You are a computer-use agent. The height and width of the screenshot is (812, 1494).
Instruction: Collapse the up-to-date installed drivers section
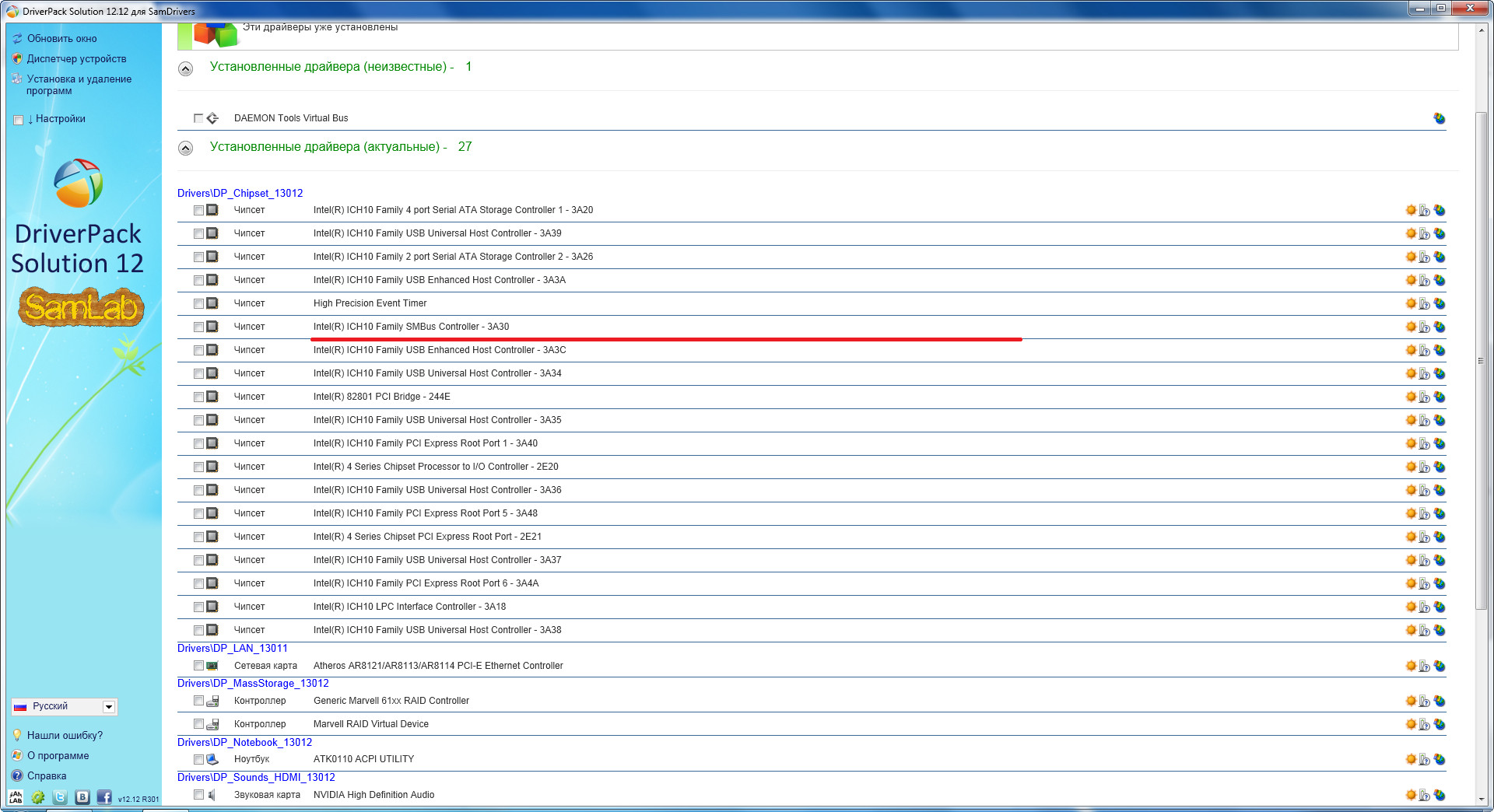tap(185, 148)
